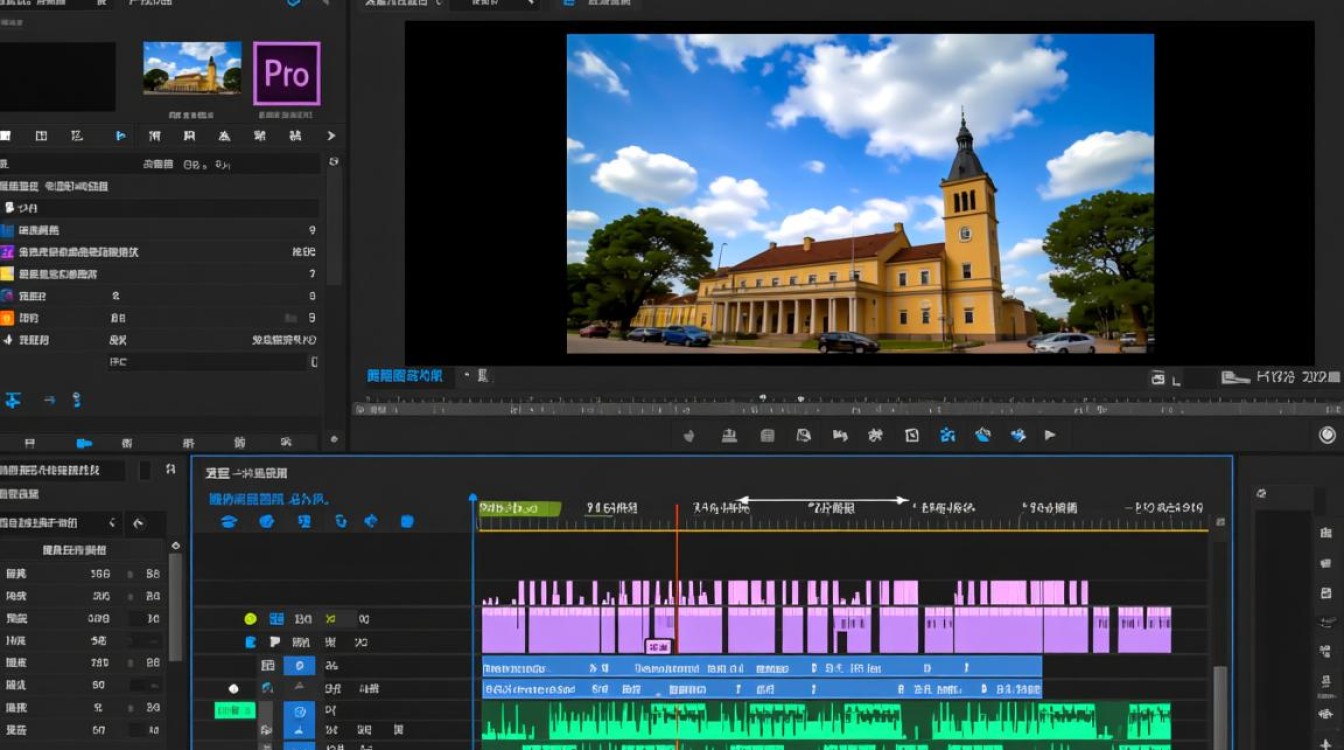Open the dropdown above the program monitor
1344x750 pixels.
pos(495,4)
